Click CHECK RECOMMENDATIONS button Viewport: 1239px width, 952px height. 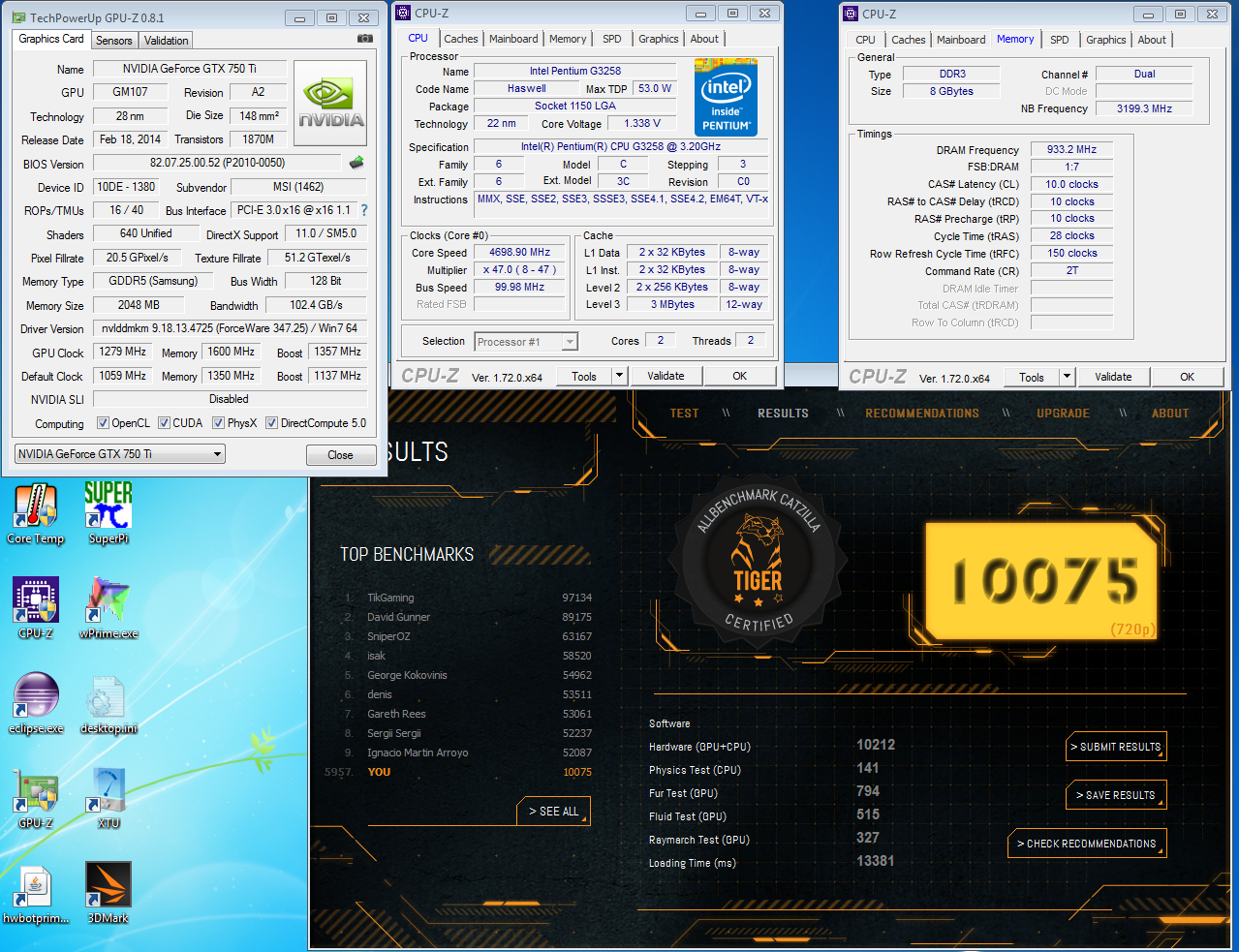(x=1086, y=844)
